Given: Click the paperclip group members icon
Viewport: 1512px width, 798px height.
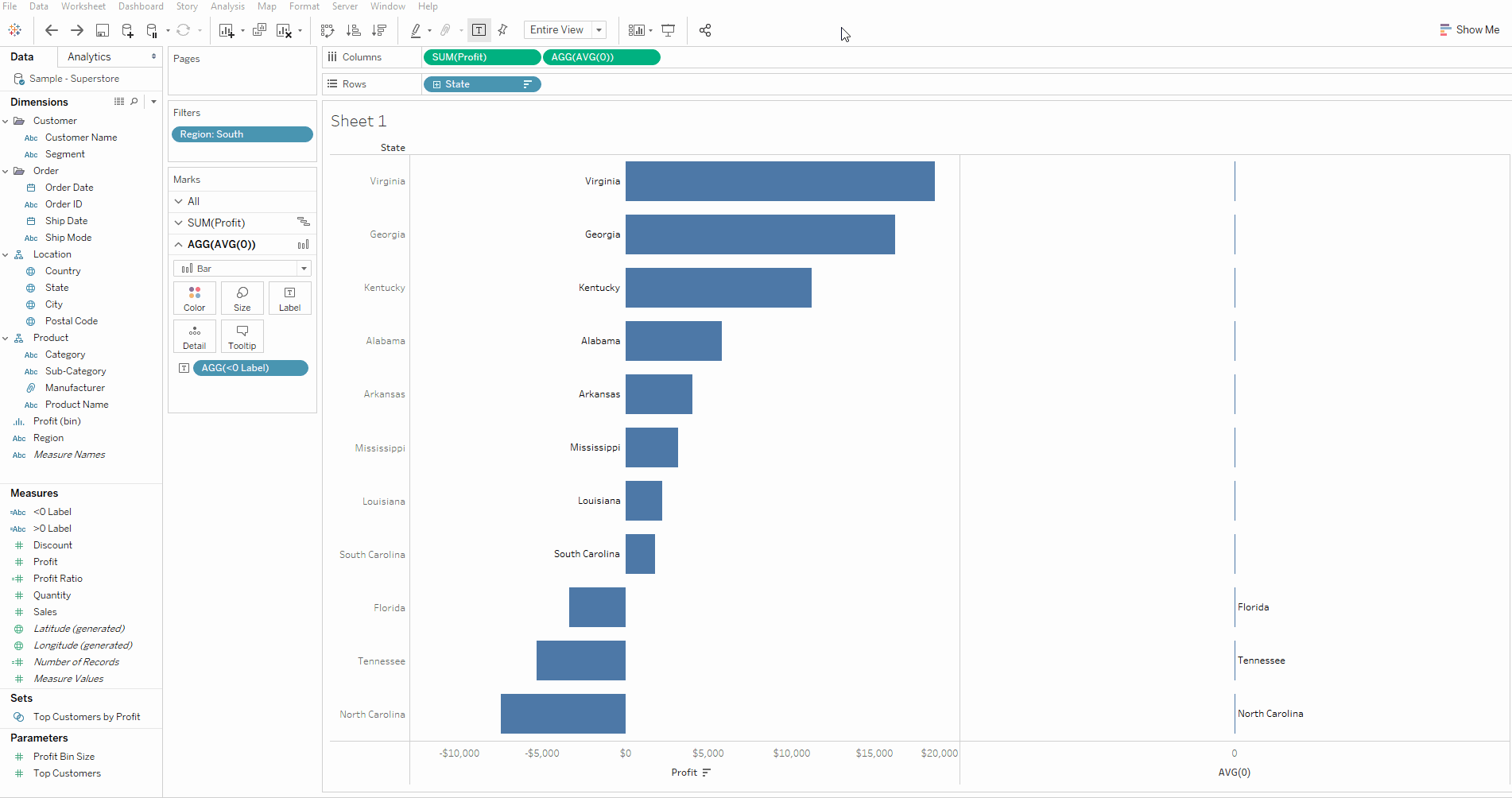Looking at the screenshot, I should coord(446,30).
